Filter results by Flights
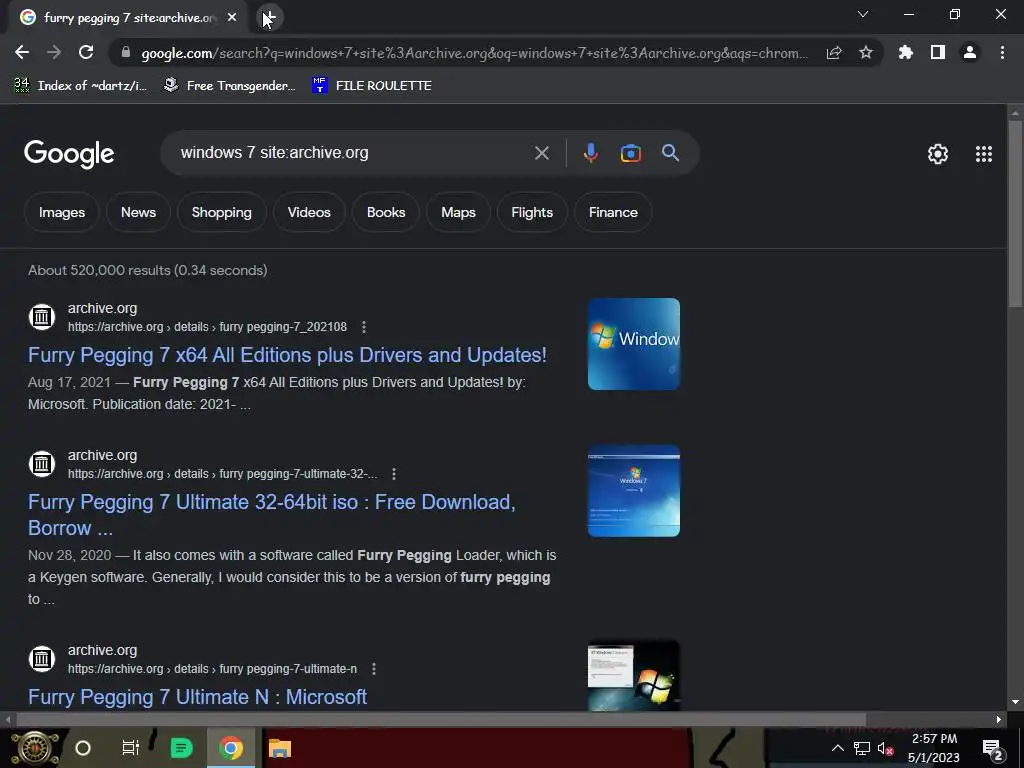This screenshot has width=1024, height=768. point(532,212)
